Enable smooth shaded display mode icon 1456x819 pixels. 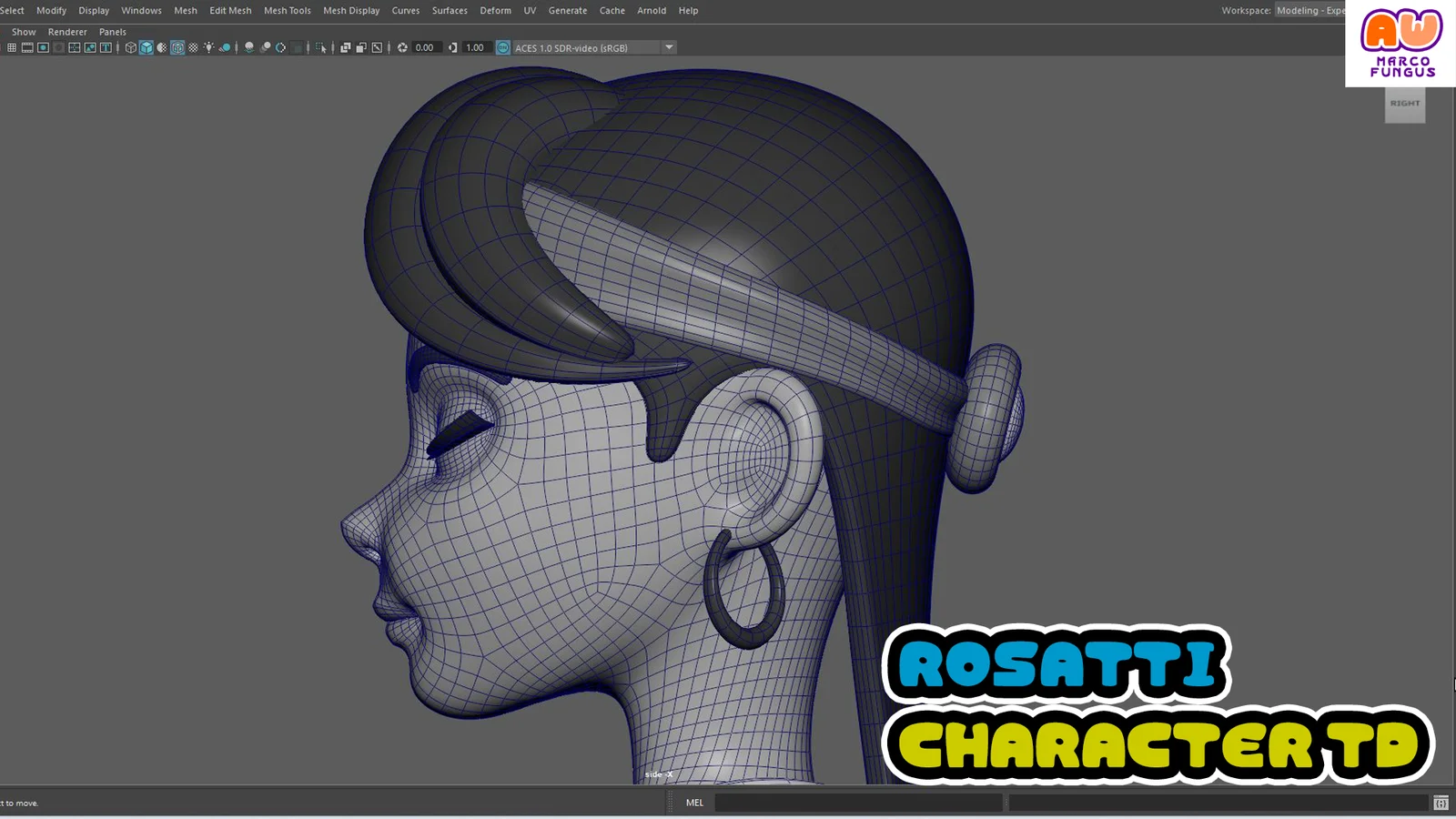point(147,47)
